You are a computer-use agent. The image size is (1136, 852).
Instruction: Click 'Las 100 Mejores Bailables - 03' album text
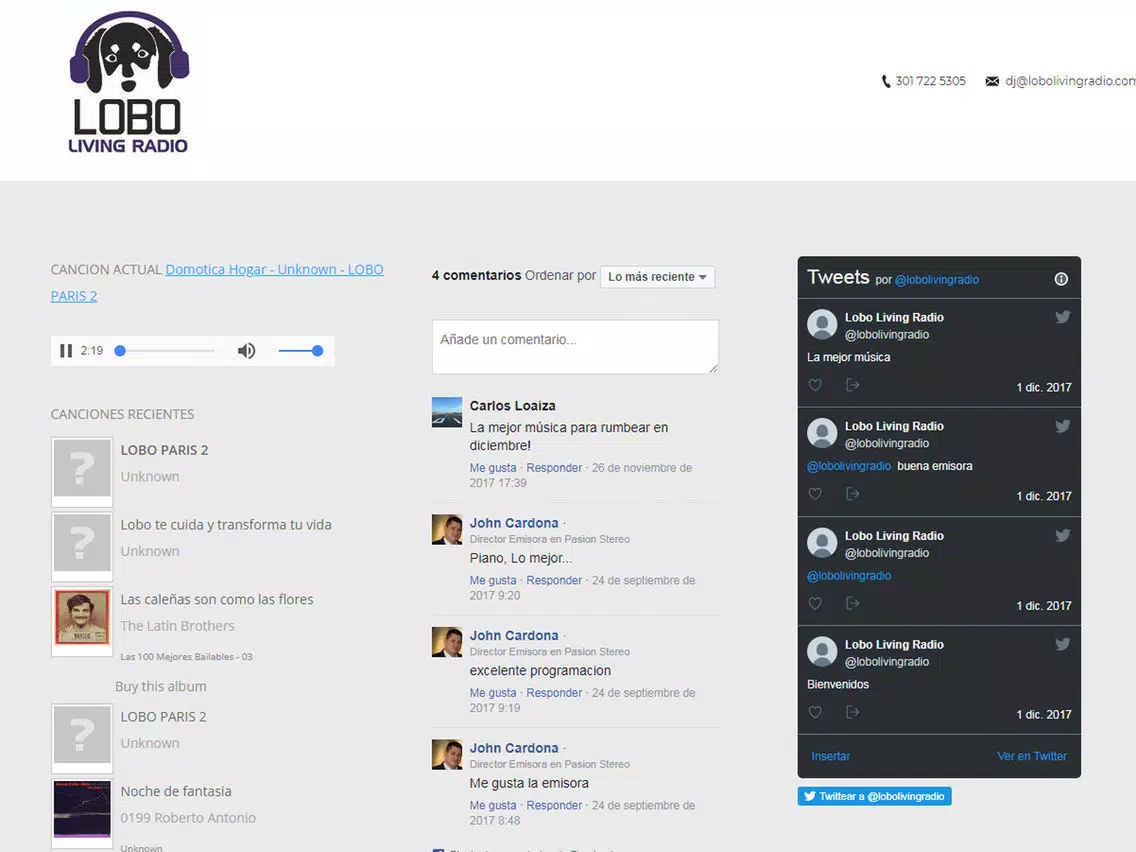(x=186, y=657)
